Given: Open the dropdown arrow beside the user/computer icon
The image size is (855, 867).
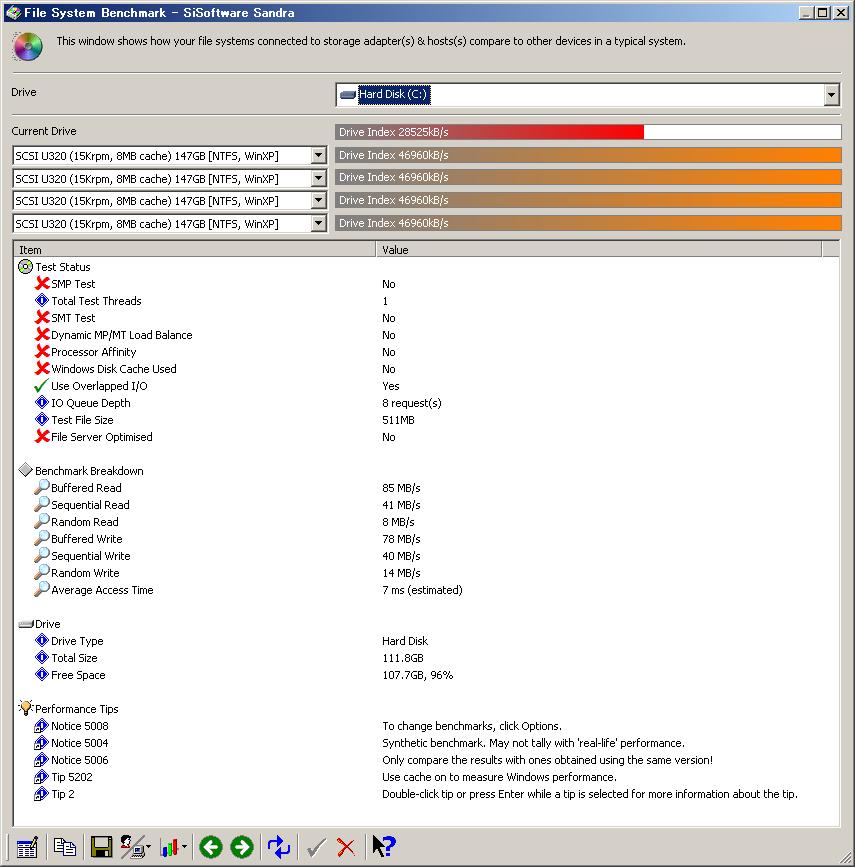Looking at the screenshot, I should 148,847.
